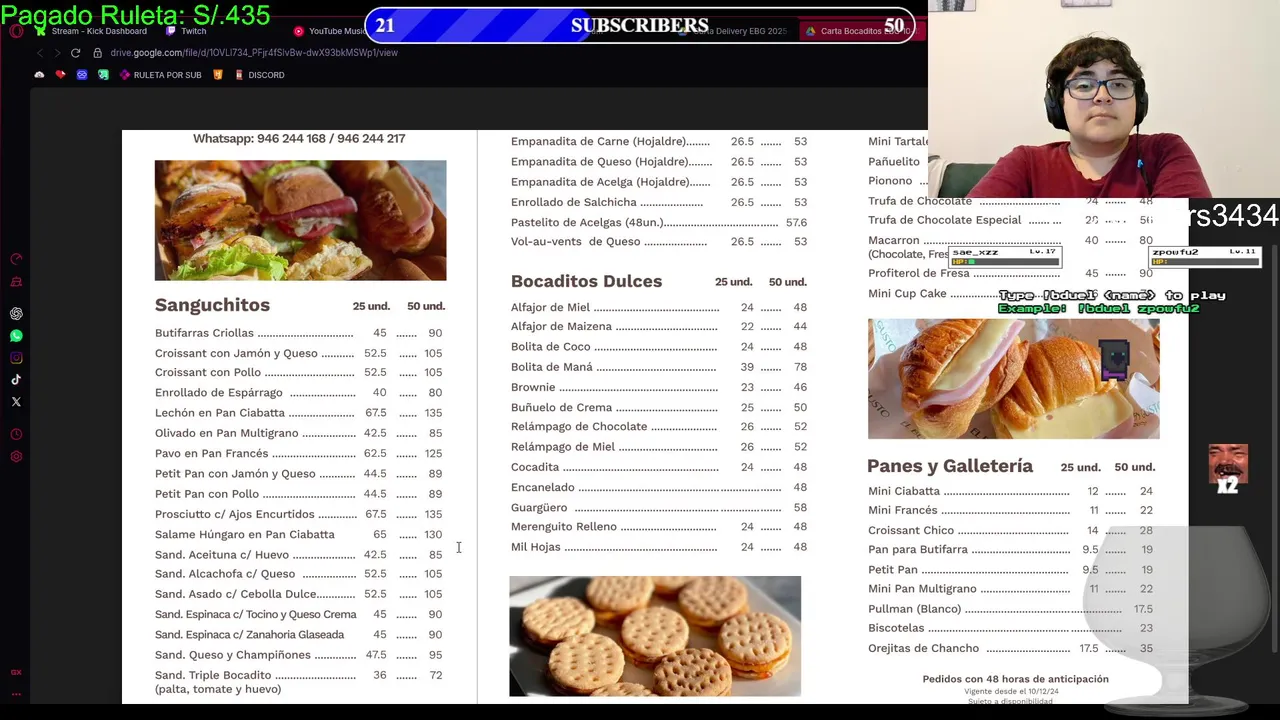Open the three-dots sidebar setup menu
Viewport: 1280px width, 720px height.
16,694
